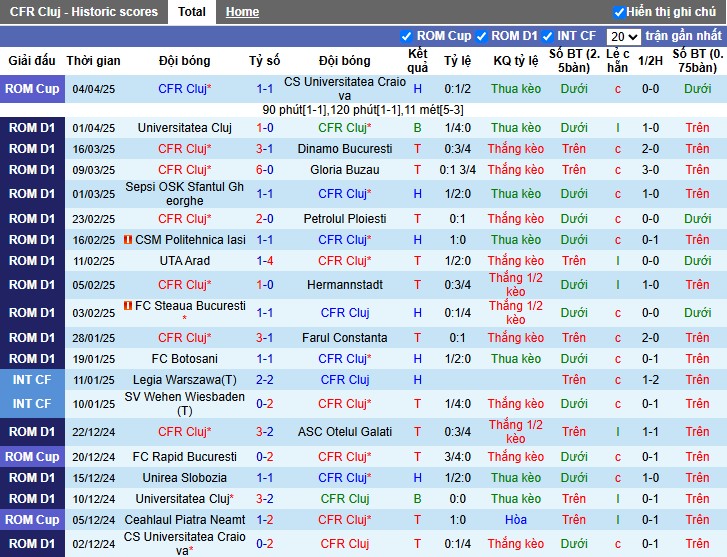Click the date 22/12/24
Image resolution: width=727 pixels, height=557 pixels.
pos(93,431)
